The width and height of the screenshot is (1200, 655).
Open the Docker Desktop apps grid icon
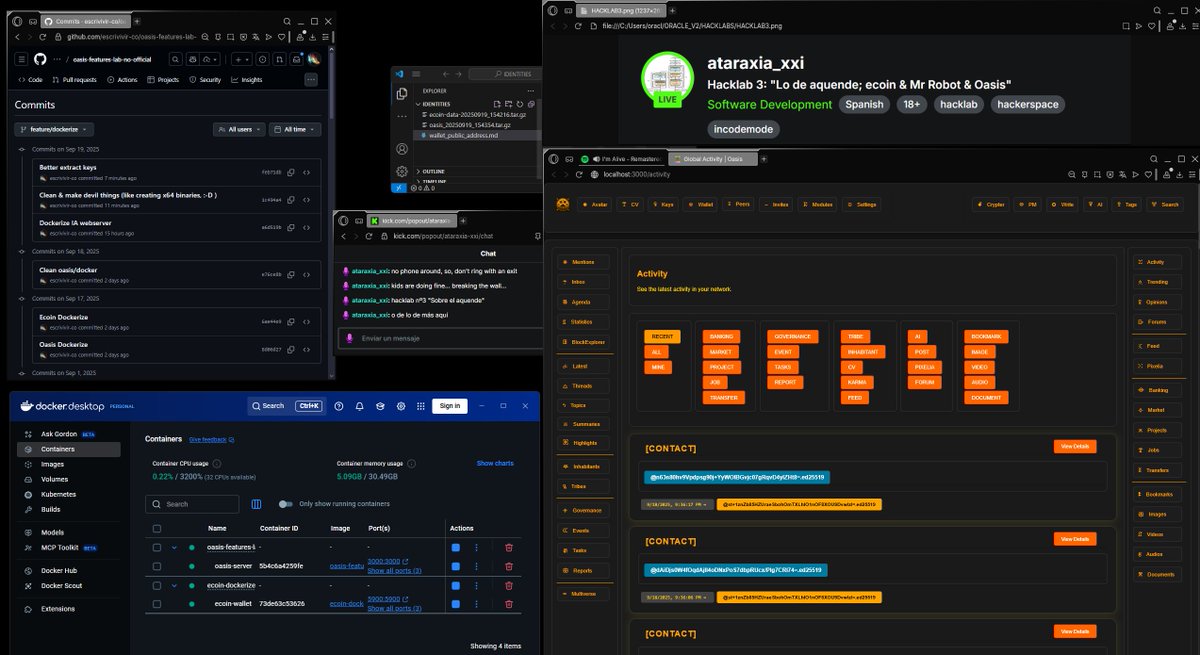point(421,406)
